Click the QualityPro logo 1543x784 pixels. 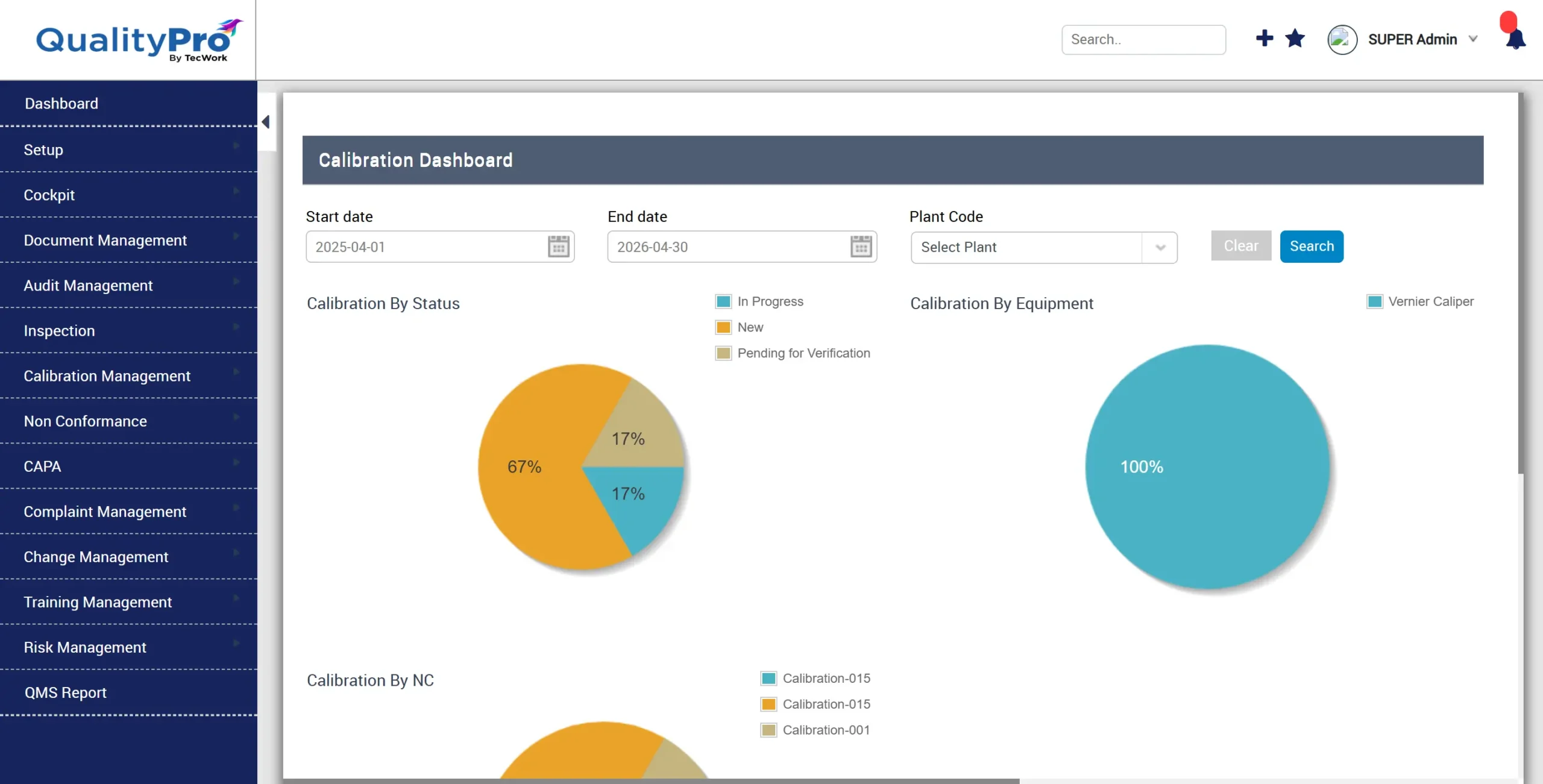tap(139, 40)
